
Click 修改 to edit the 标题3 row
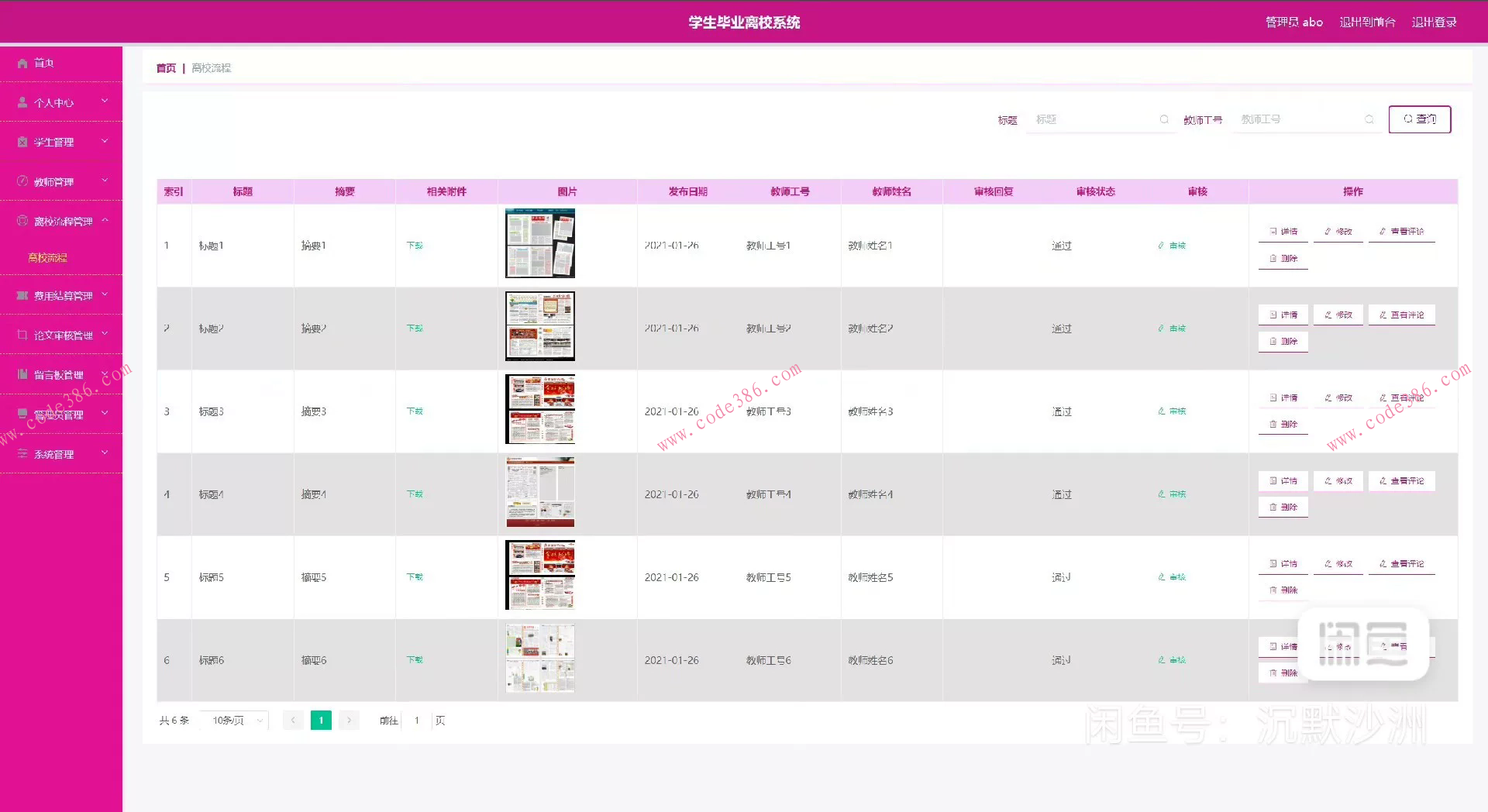click(x=1338, y=397)
